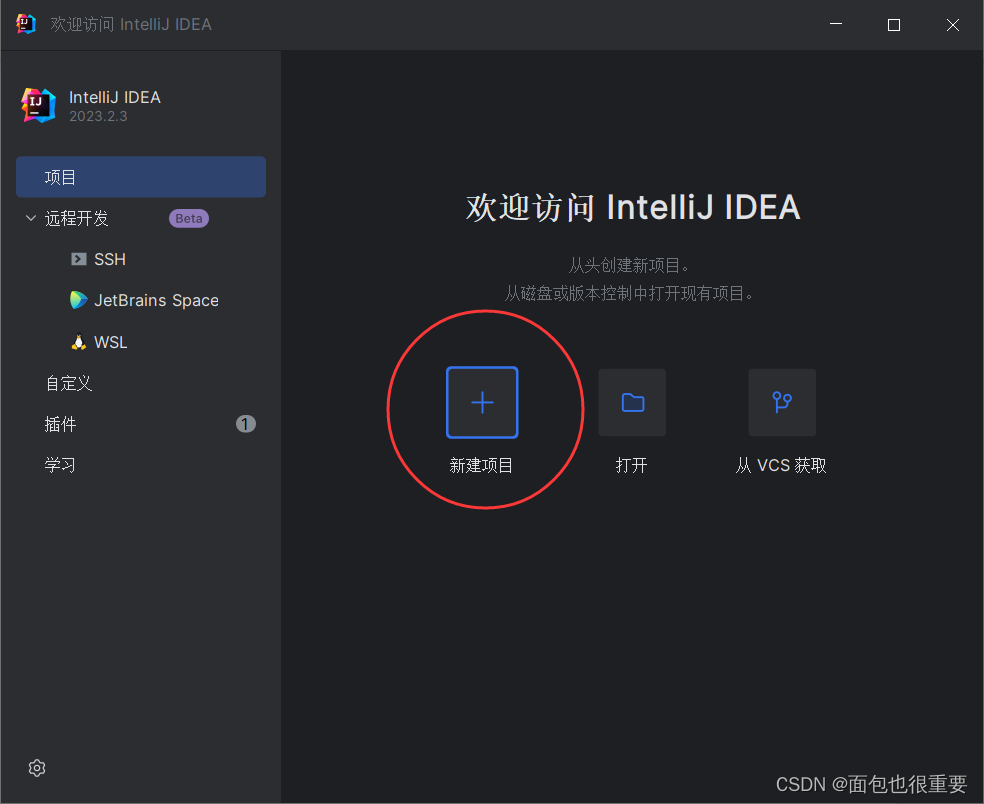Select the 项目 tab in sidebar
This screenshot has height=804, width=984.
pos(141,177)
